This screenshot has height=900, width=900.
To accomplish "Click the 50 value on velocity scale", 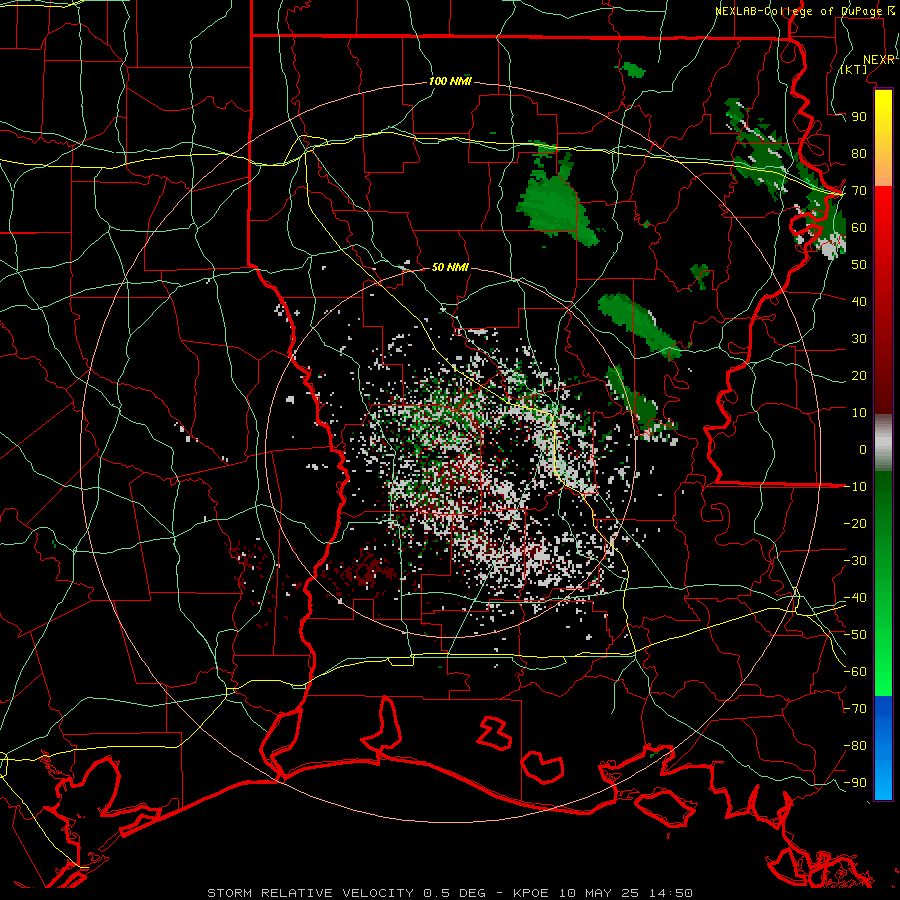I will coord(859,265).
